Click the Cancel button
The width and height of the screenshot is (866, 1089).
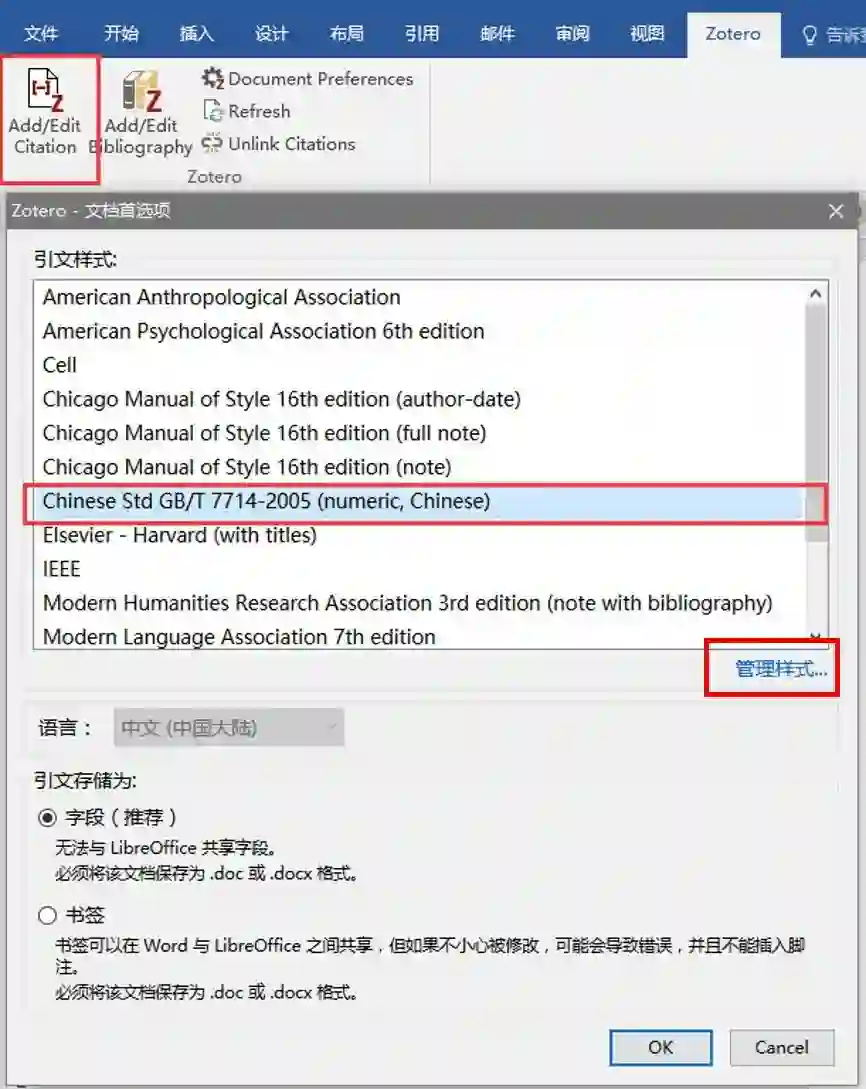[781, 1047]
